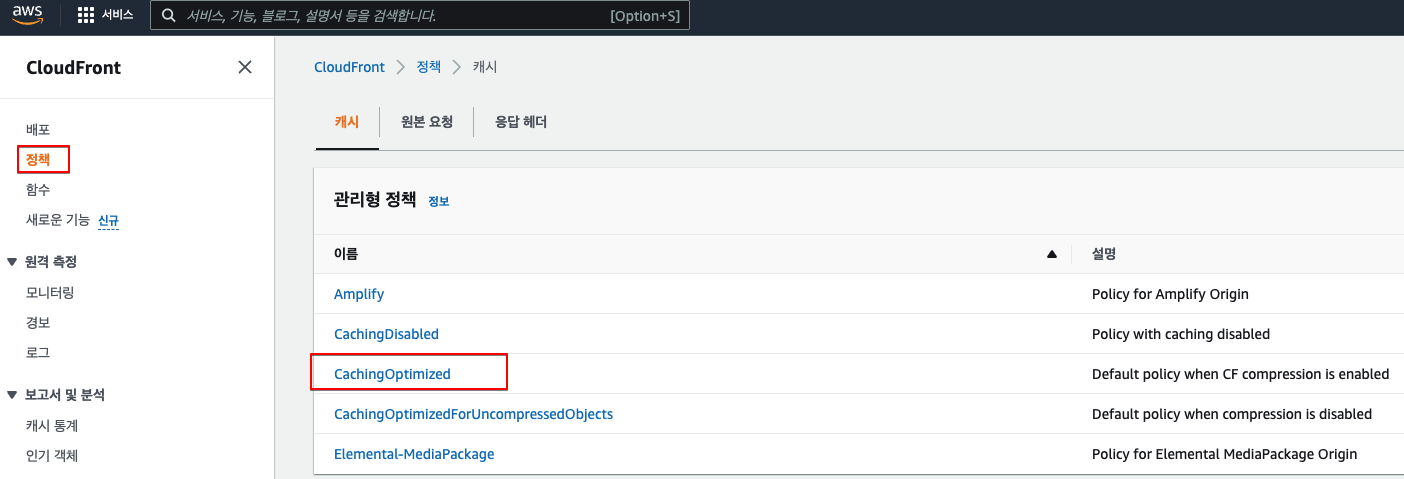Select the 'Policy for Amplify Origin' description
The image size is (1404, 479).
1170,294
